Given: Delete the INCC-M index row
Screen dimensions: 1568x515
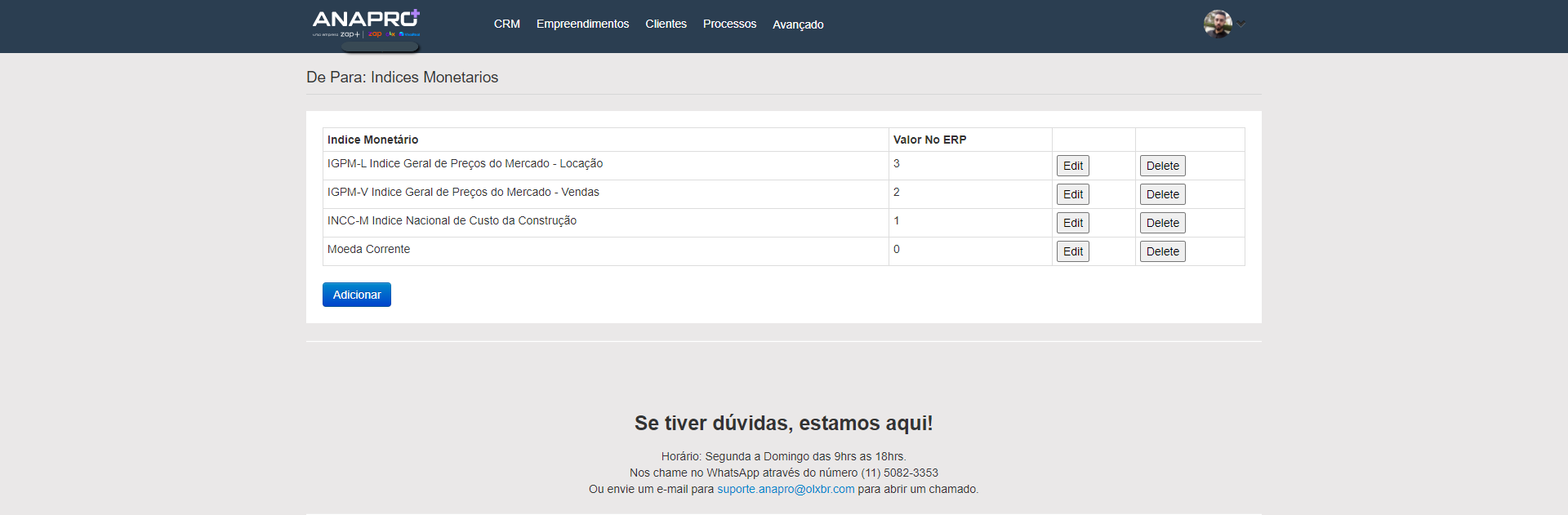Looking at the screenshot, I should (1162, 223).
